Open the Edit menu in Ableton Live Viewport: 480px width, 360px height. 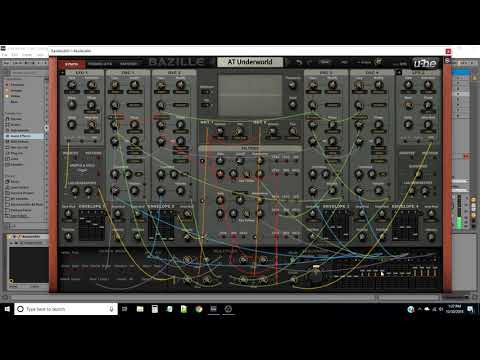[15, 55]
